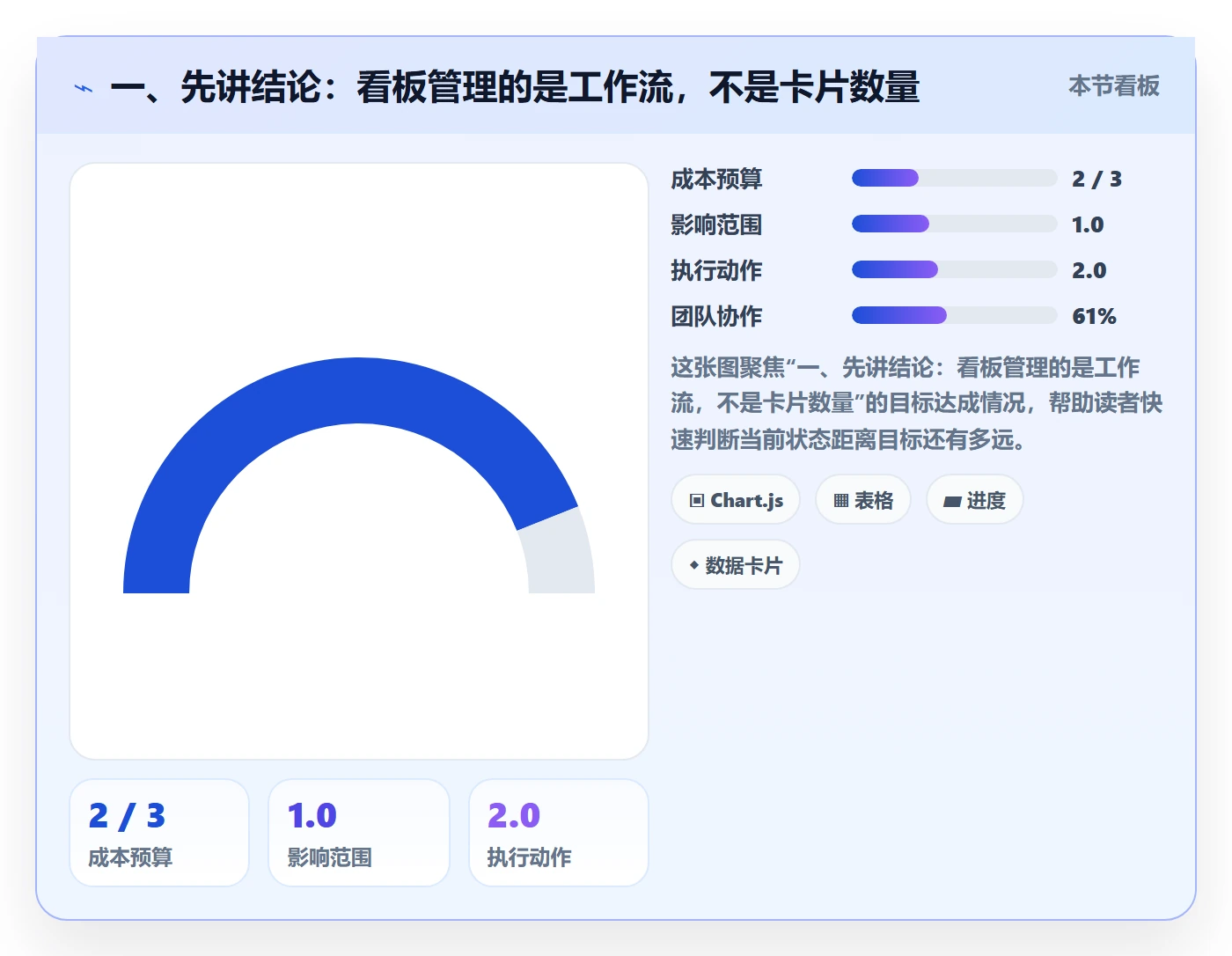Screen dimensions: 1232x956
Task: Open the 本节看板 label in the header
Action: click(x=1114, y=86)
